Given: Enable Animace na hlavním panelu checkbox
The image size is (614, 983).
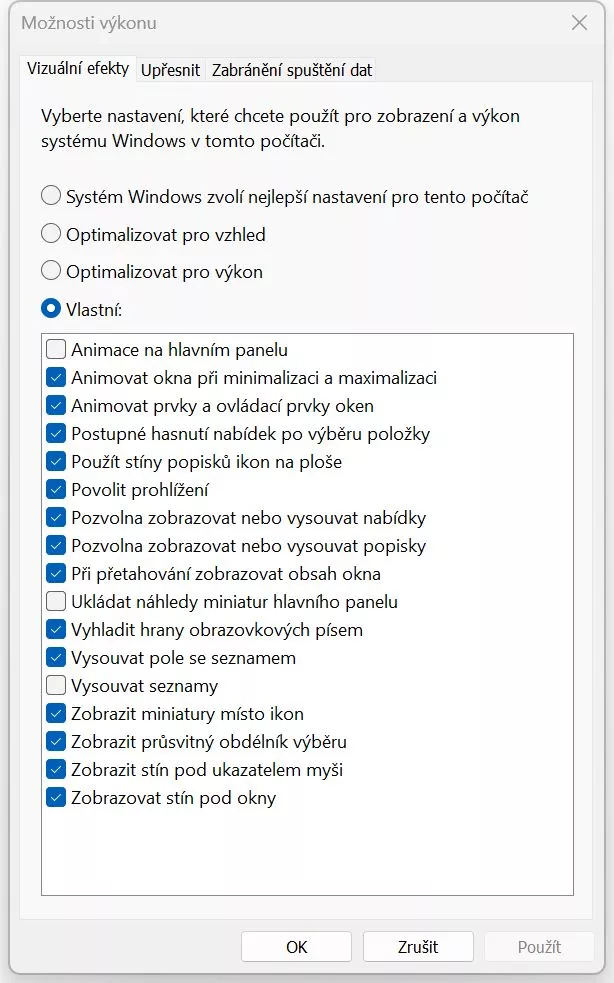Looking at the screenshot, I should [x=56, y=350].
